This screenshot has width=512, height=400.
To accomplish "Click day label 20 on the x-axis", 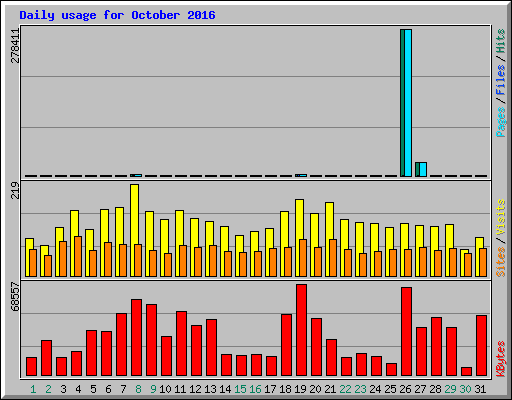I will [315, 389].
